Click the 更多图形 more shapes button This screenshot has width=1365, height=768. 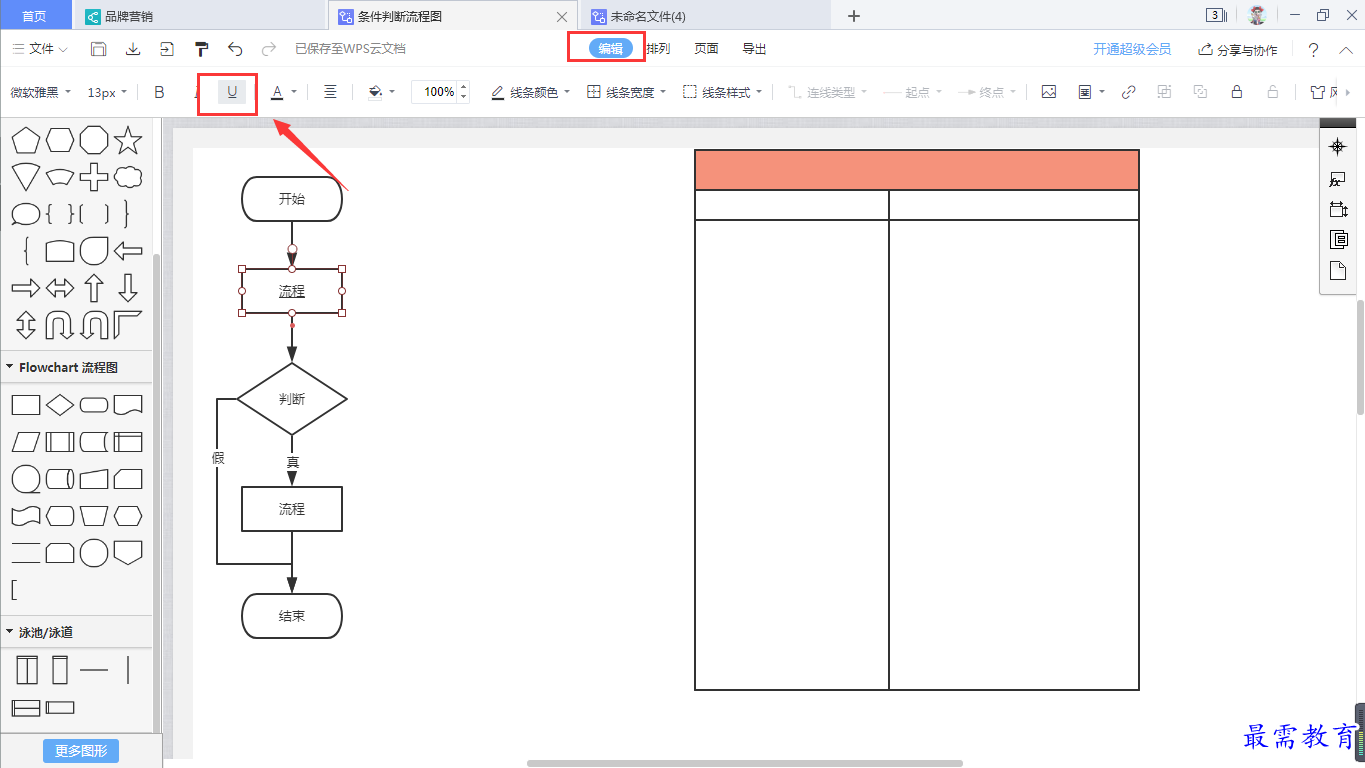(81, 751)
